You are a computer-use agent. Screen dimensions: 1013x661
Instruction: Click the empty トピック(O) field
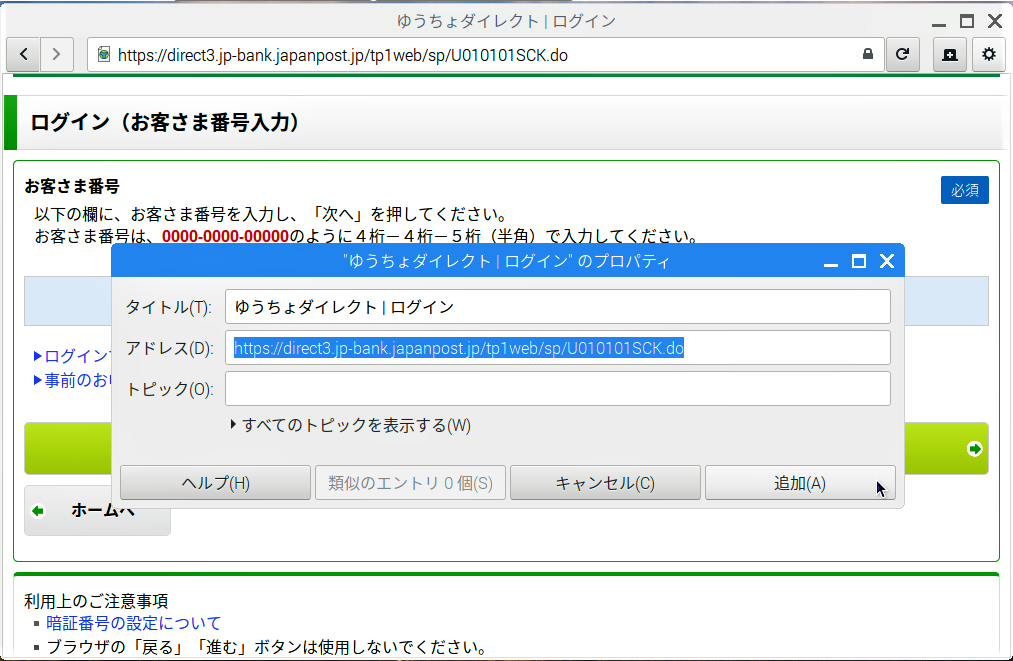[558, 388]
